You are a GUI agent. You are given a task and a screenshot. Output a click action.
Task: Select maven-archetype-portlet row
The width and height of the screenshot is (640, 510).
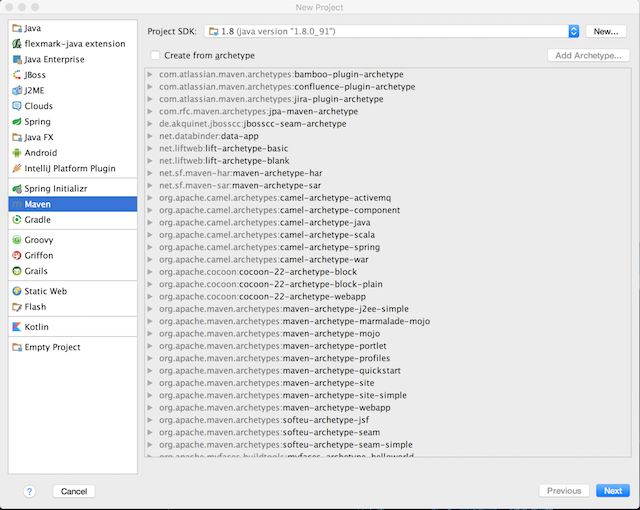[x=388, y=346]
